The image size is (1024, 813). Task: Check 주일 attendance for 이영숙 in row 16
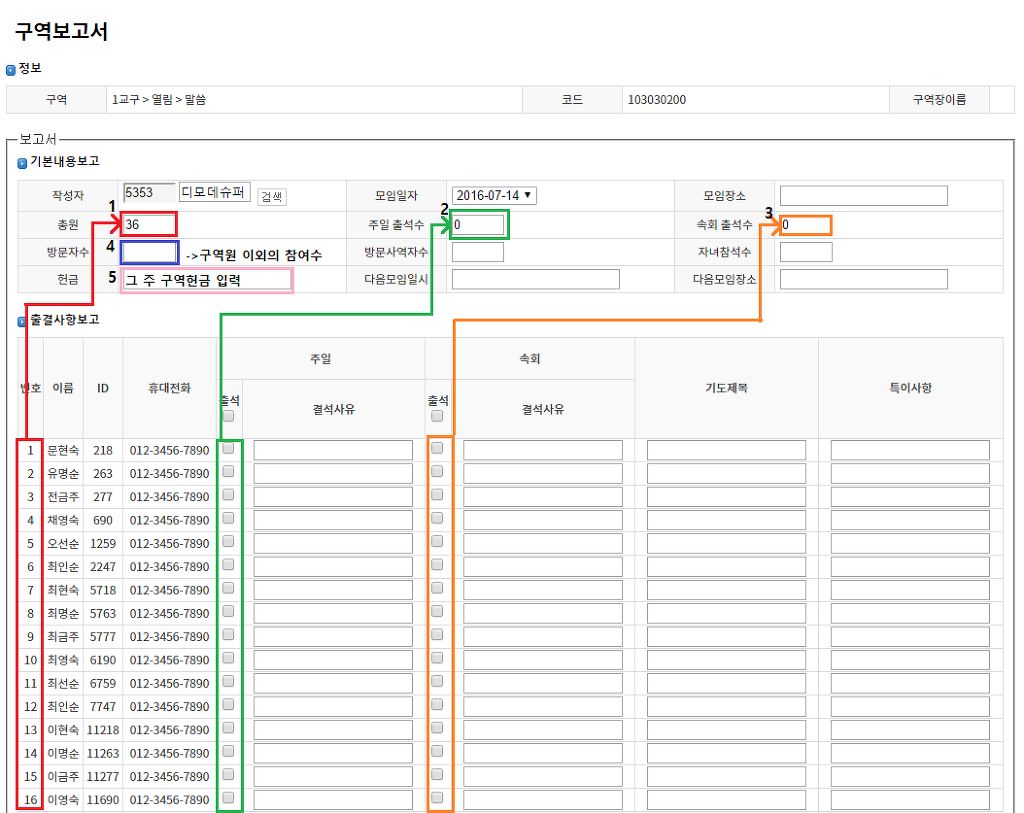[x=228, y=798]
